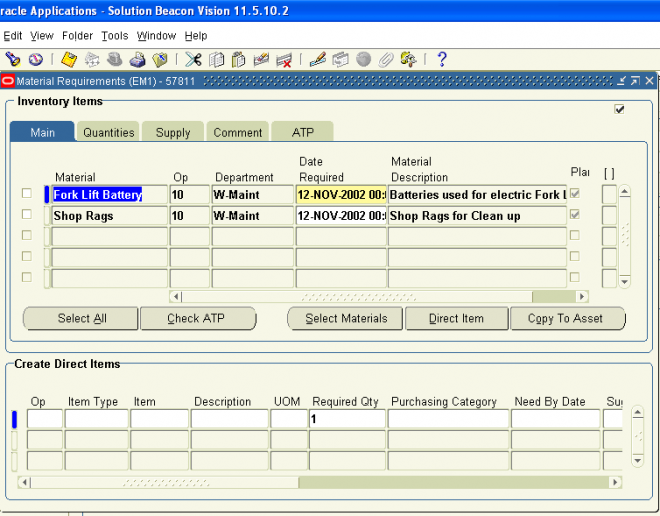
Task: Click the Check ATP button
Action: (198, 319)
